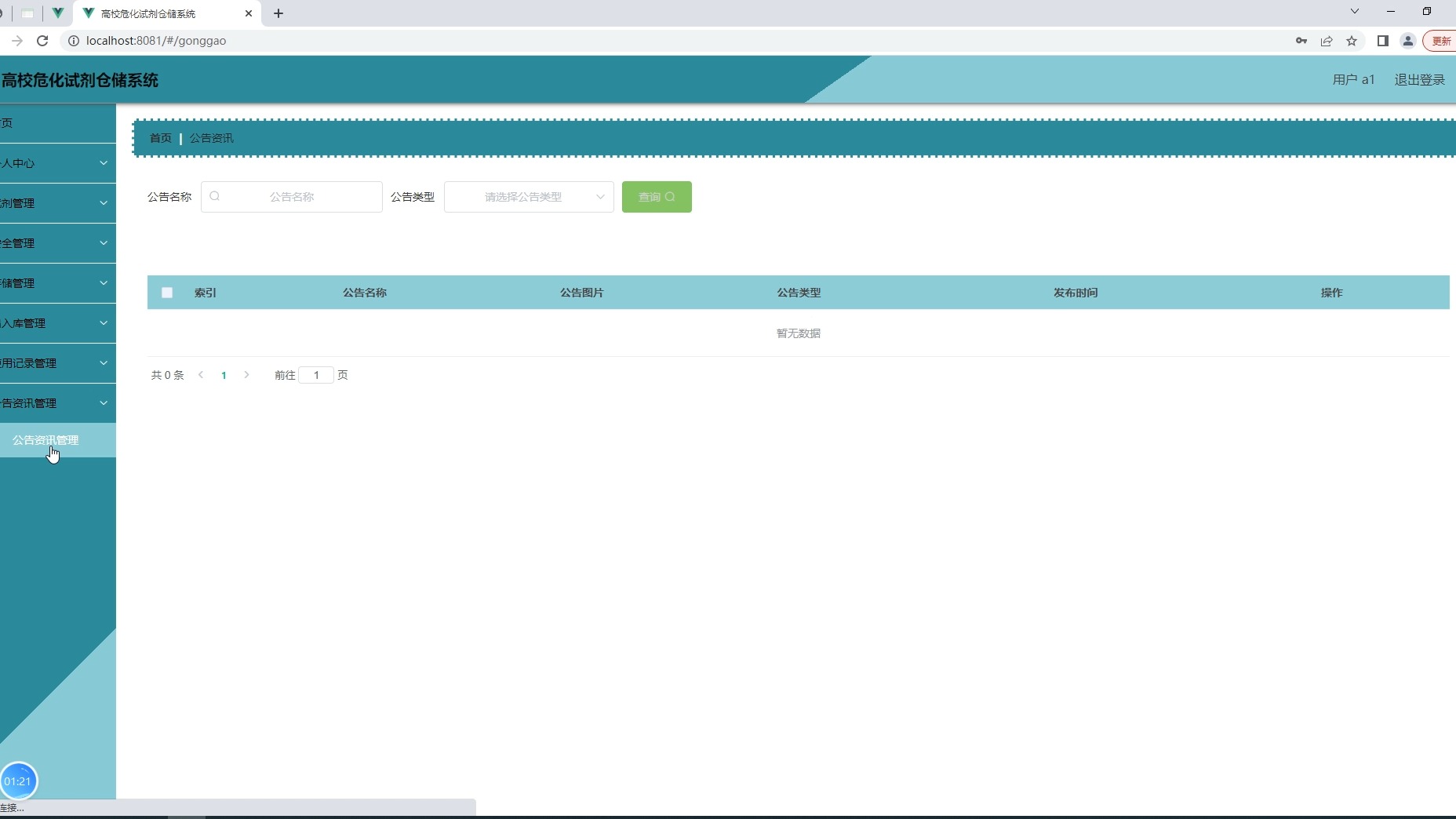The image size is (1456, 819).
Task: Open a new browser tab
Action: pyautogui.click(x=278, y=13)
